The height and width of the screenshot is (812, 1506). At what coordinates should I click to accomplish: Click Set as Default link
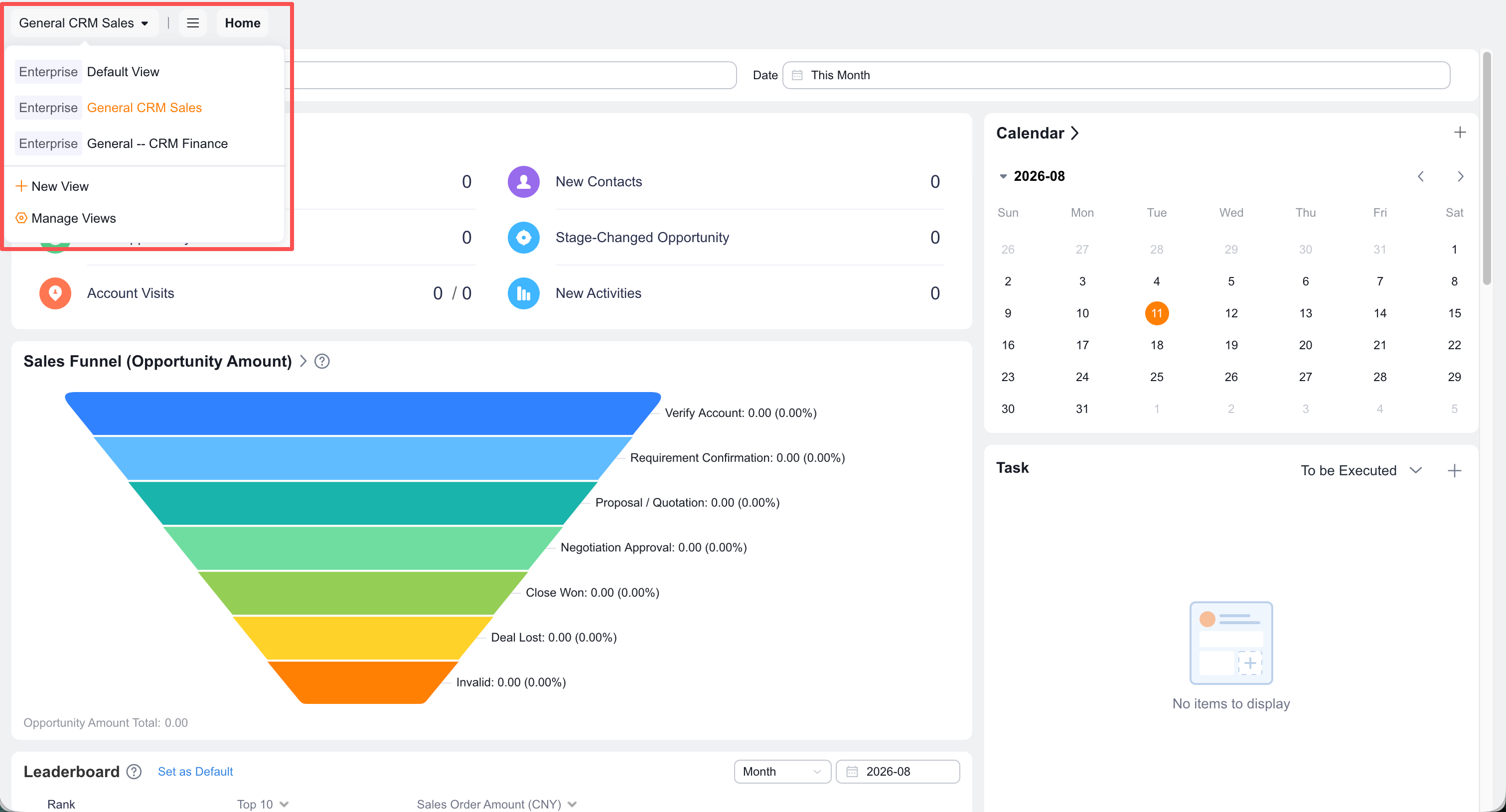(195, 772)
